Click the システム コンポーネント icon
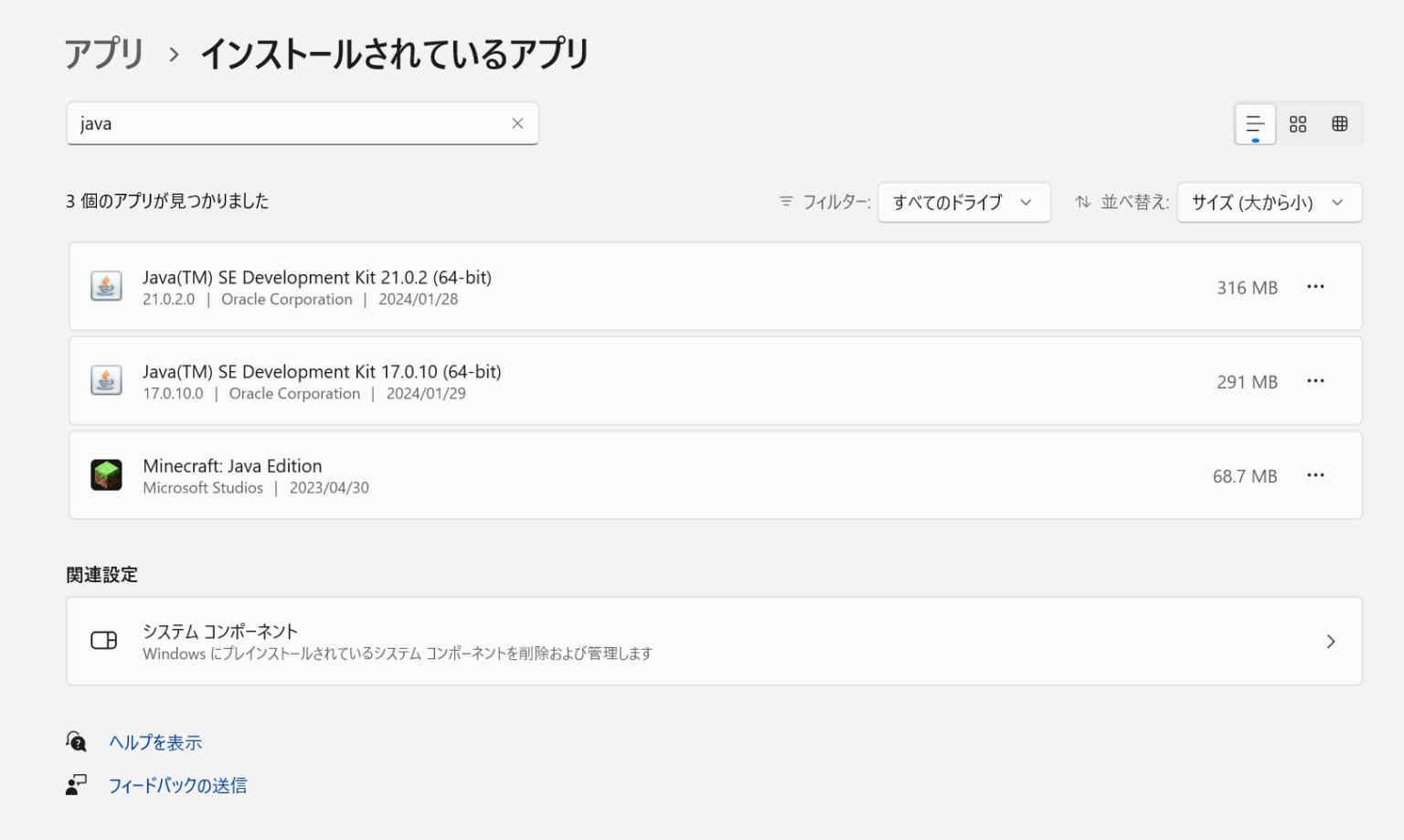 click(104, 641)
